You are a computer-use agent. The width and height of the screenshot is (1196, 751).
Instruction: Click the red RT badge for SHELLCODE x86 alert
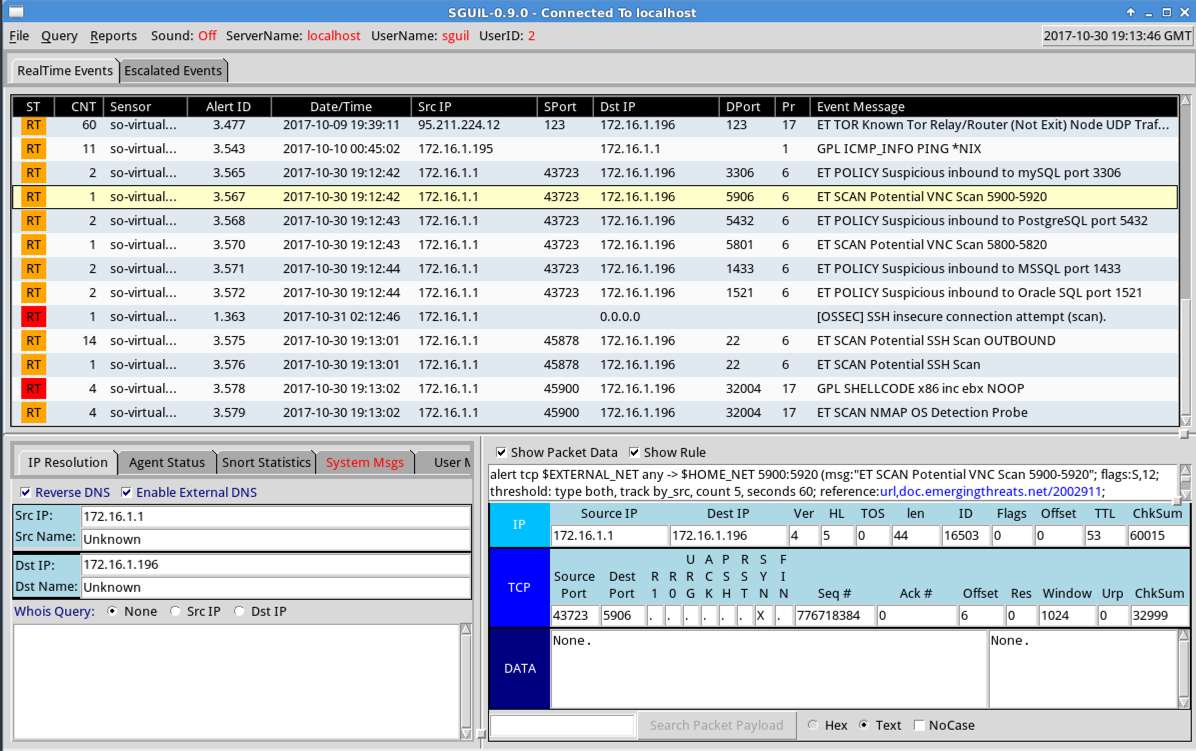34,389
